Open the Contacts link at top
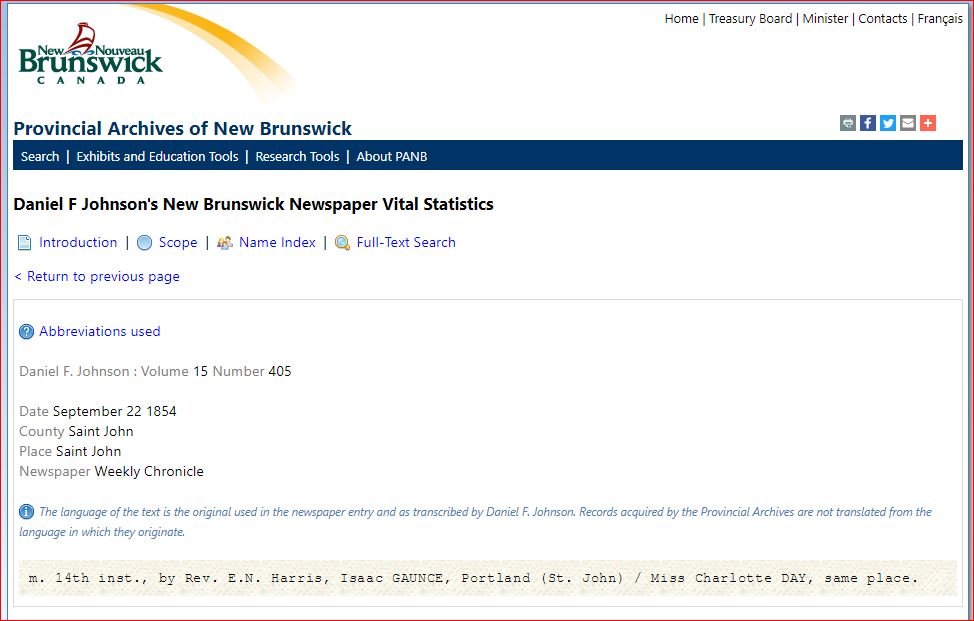Image resolution: width=974 pixels, height=621 pixels. (x=882, y=19)
